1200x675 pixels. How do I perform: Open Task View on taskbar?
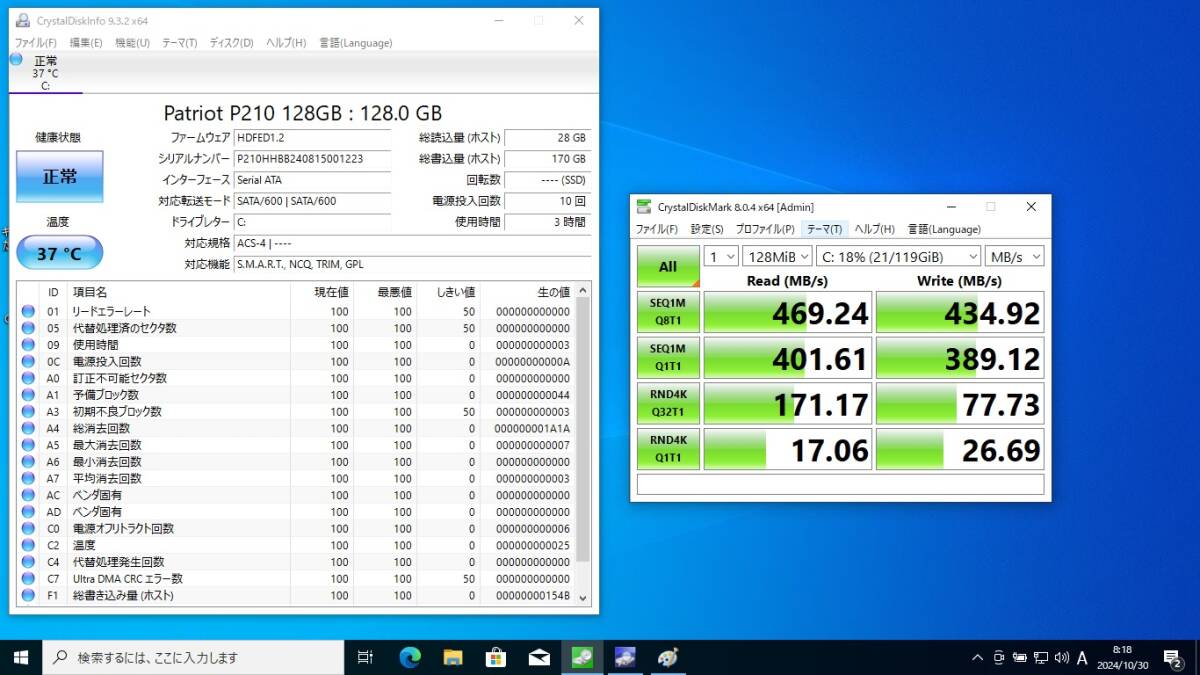pos(365,657)
